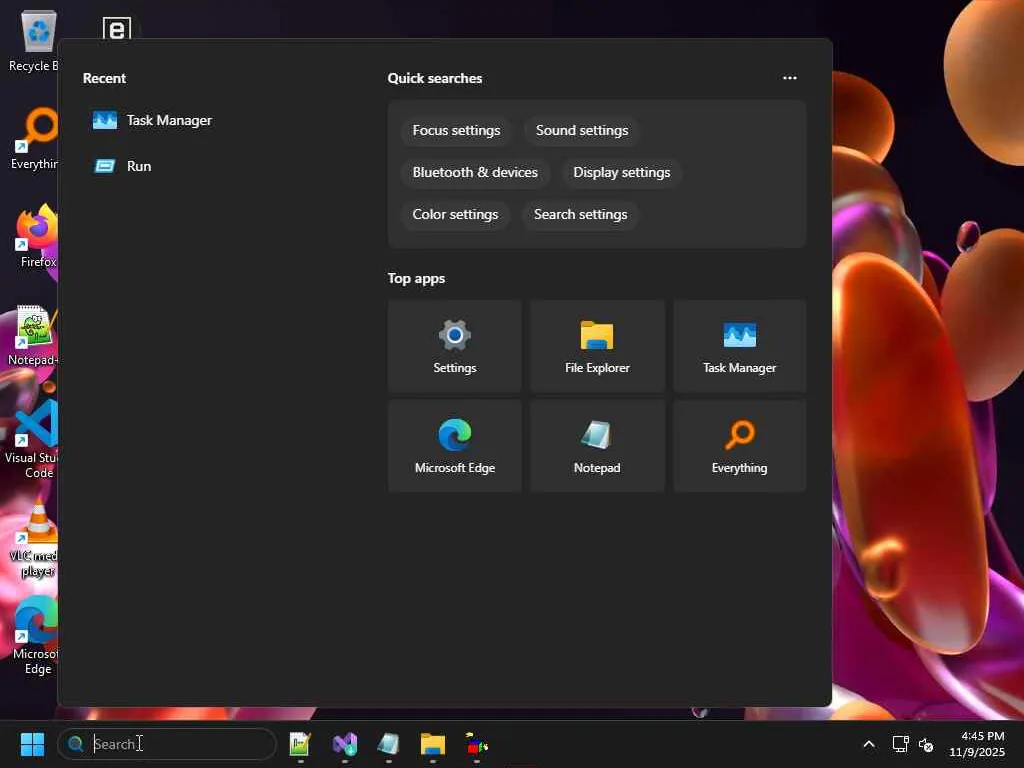The height and width of the screenshot is (768, 1024).
Task: Select the Recycle Bin desktop icon
Action: [33, 40]
